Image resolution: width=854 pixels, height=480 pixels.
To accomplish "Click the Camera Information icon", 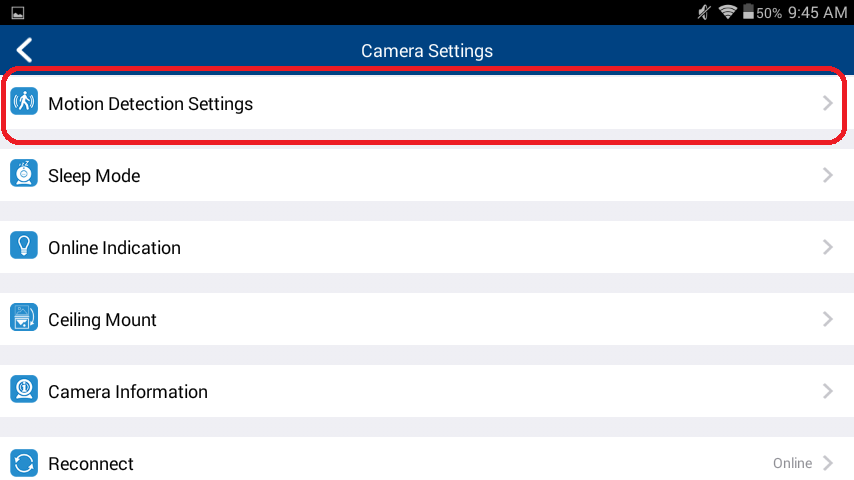I will click(24, 389).
